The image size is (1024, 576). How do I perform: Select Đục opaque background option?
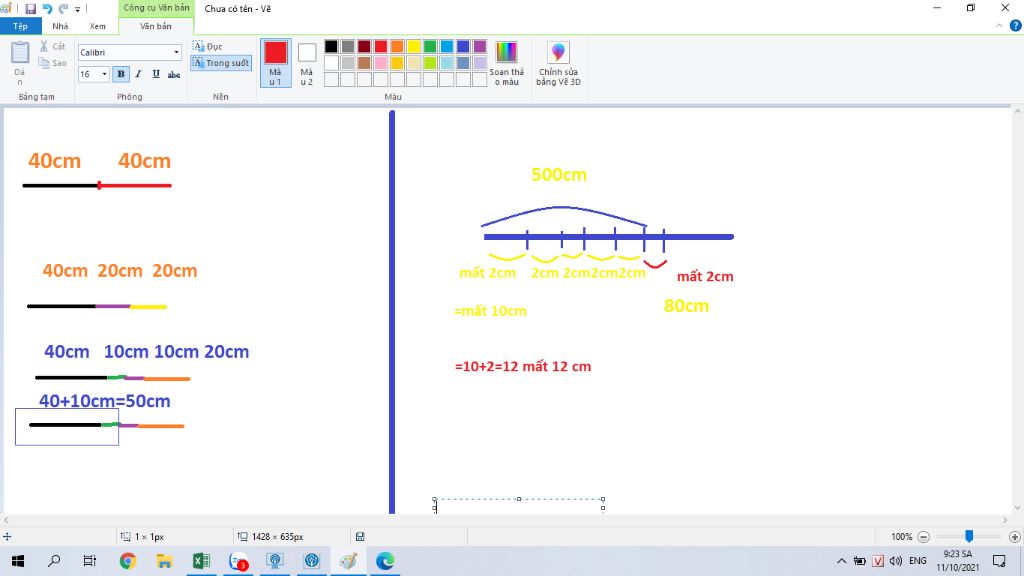[x=208, y=46]
